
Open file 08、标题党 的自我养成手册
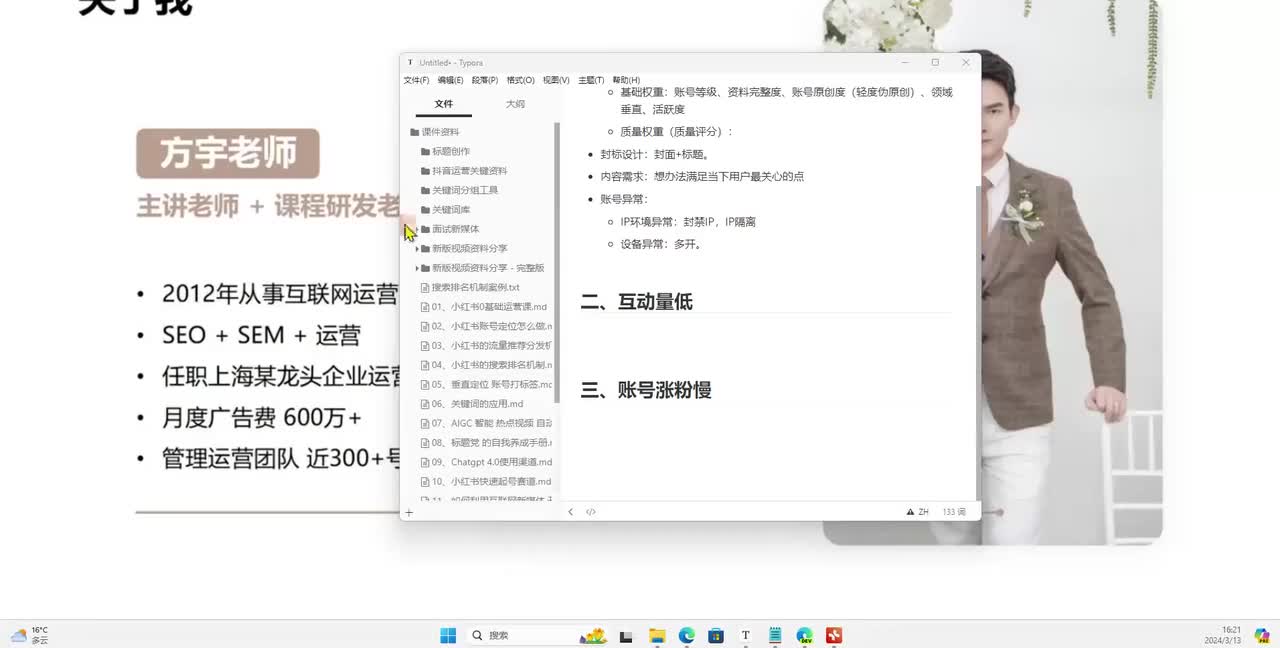[487, 443]
